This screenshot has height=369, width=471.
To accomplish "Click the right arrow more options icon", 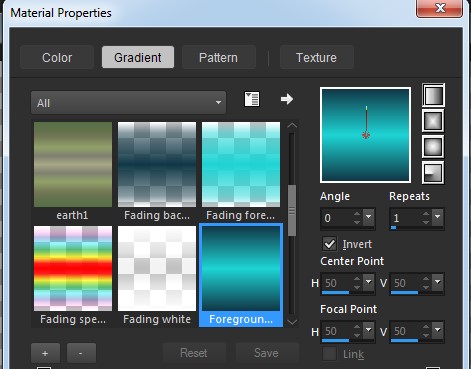I will (287, 99).
